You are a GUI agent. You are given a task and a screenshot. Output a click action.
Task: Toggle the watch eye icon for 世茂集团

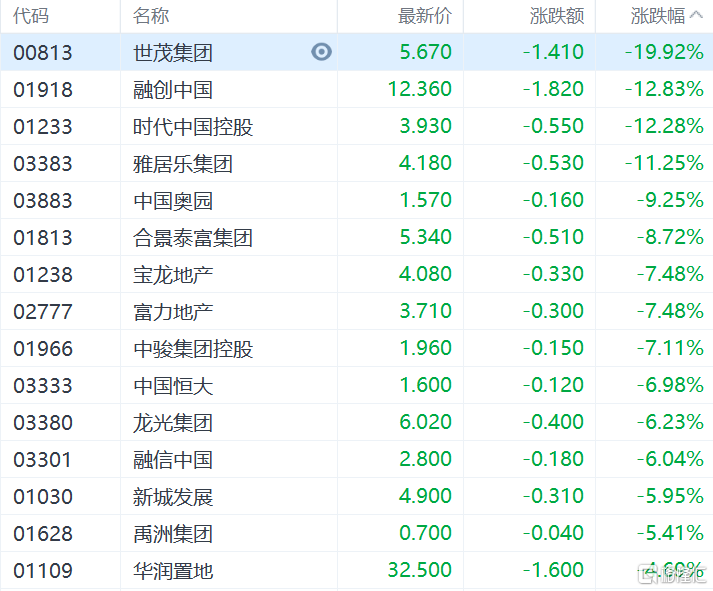click(x=321, y=52)
